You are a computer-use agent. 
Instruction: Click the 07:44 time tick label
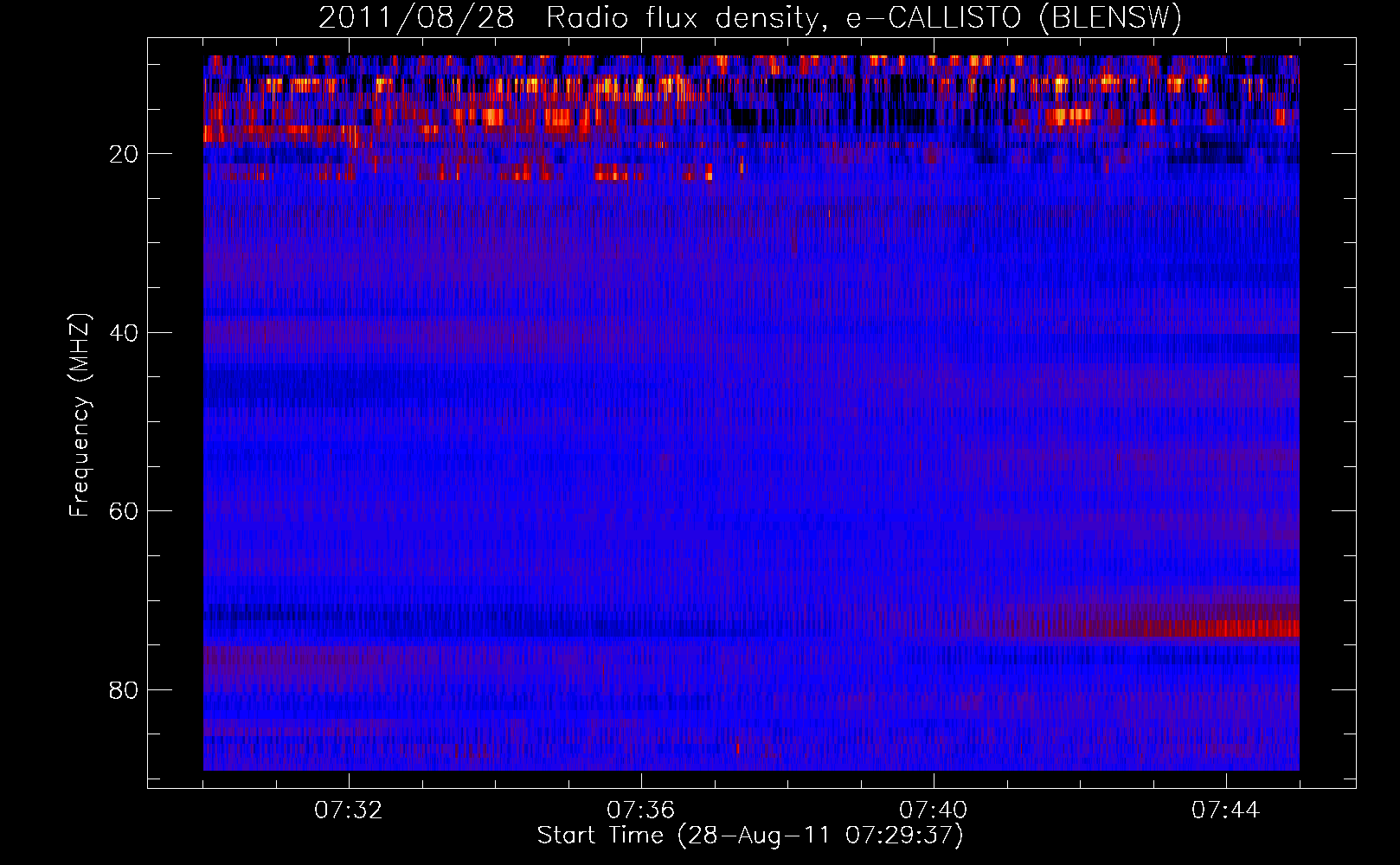click(x=1226, y=811)
